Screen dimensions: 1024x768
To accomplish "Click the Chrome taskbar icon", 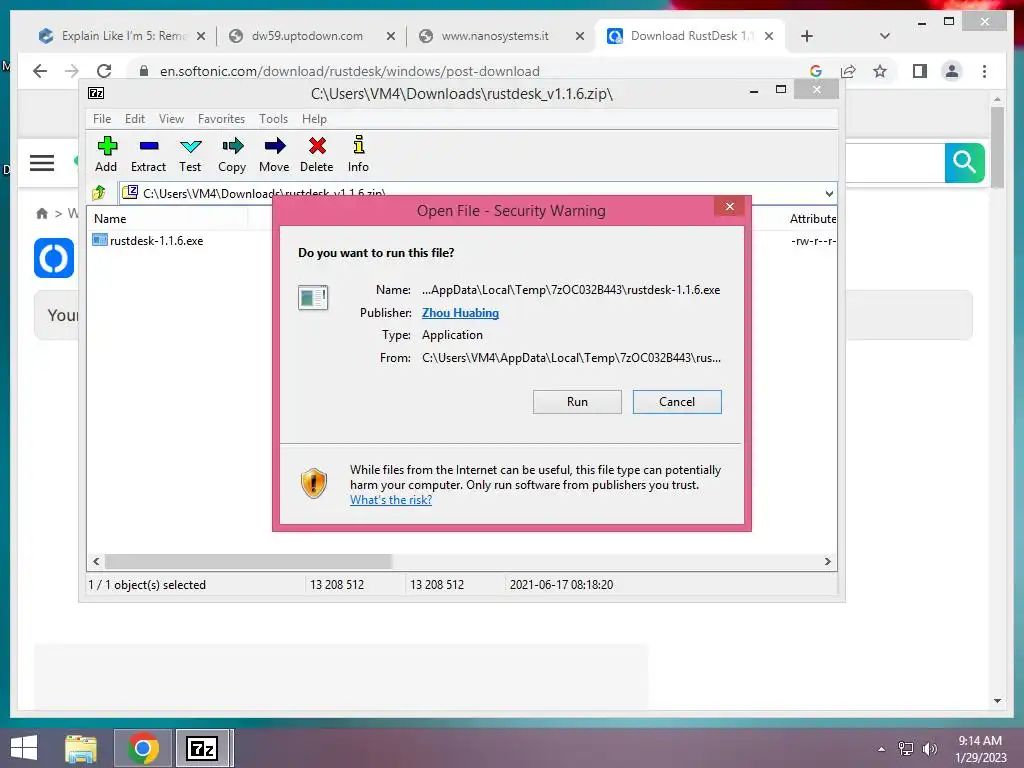I will [x=142, y=748].
